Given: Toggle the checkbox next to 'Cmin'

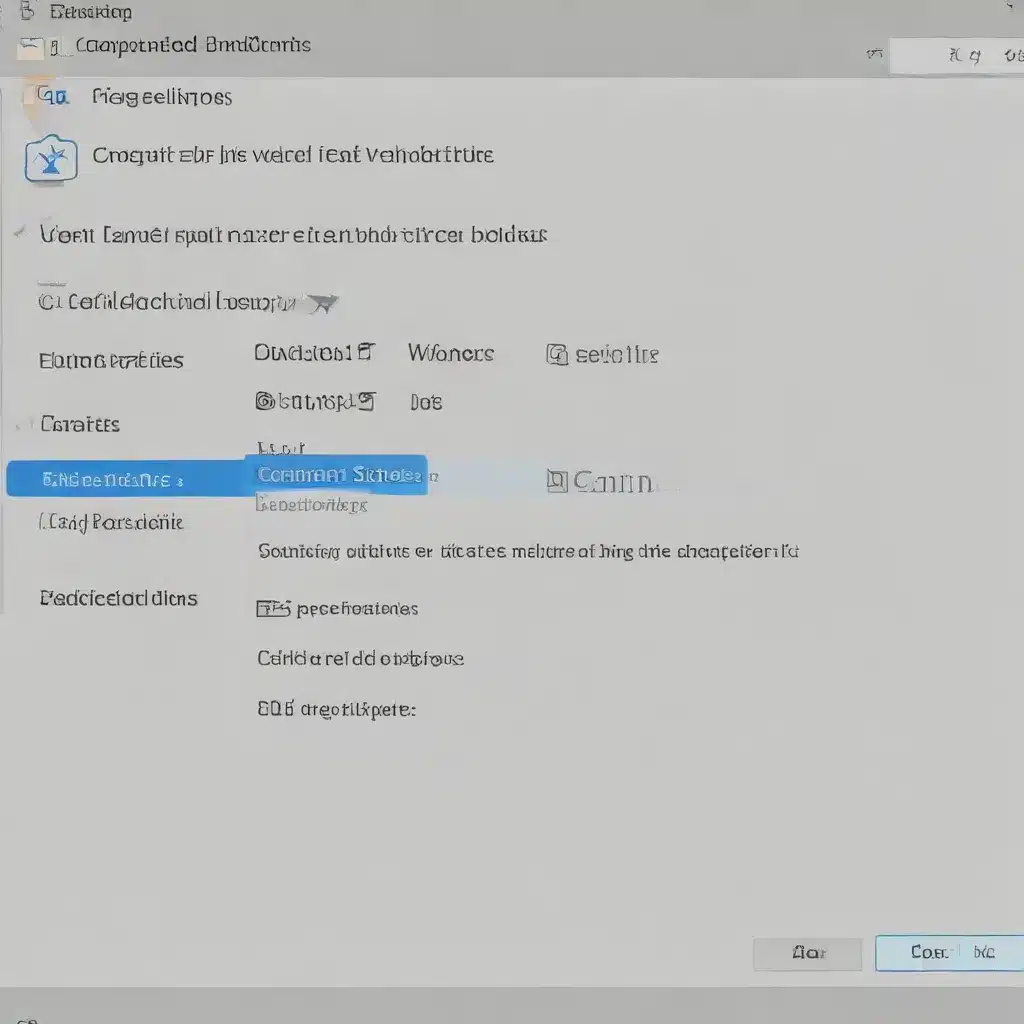Looking at the screenshot, I should coord(556,481).
